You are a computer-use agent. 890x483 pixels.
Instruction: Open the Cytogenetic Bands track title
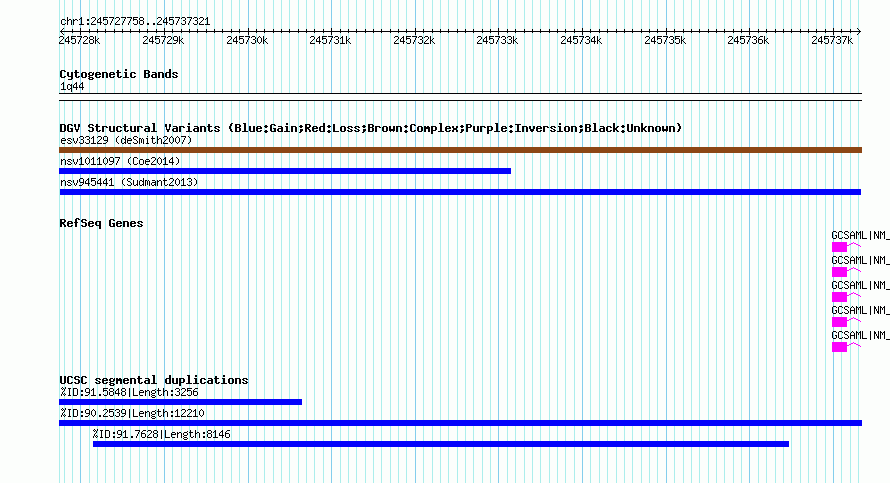click(x=119, y=74)
